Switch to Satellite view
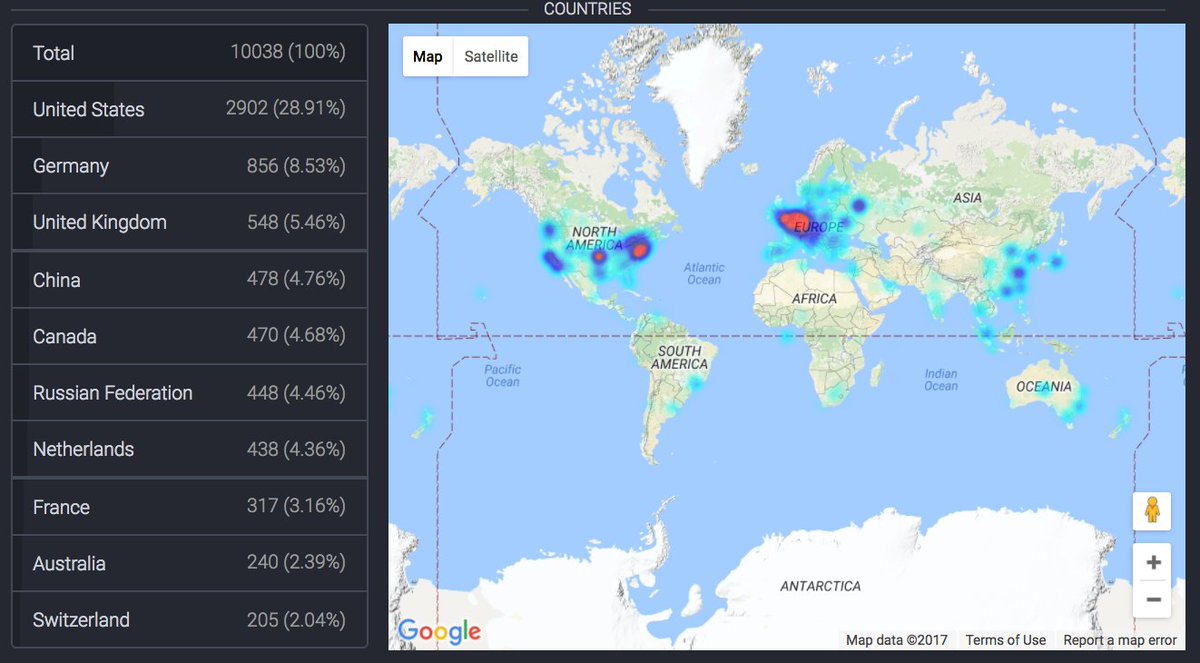The width and height of the screenshot is (1200, 663). pyautogui.click(x=490, y=56)
